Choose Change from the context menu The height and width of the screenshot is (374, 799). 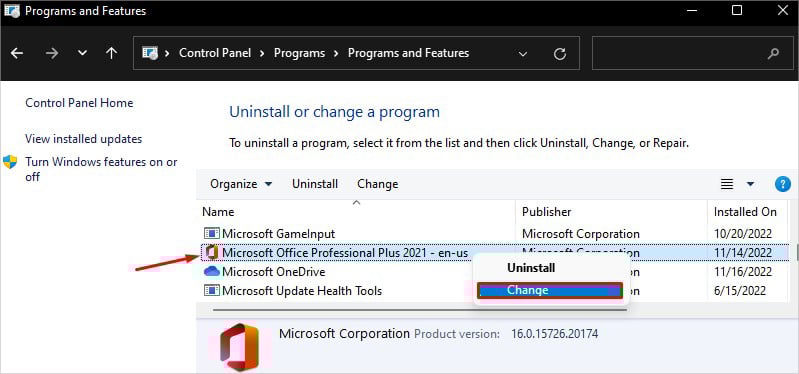550,290
